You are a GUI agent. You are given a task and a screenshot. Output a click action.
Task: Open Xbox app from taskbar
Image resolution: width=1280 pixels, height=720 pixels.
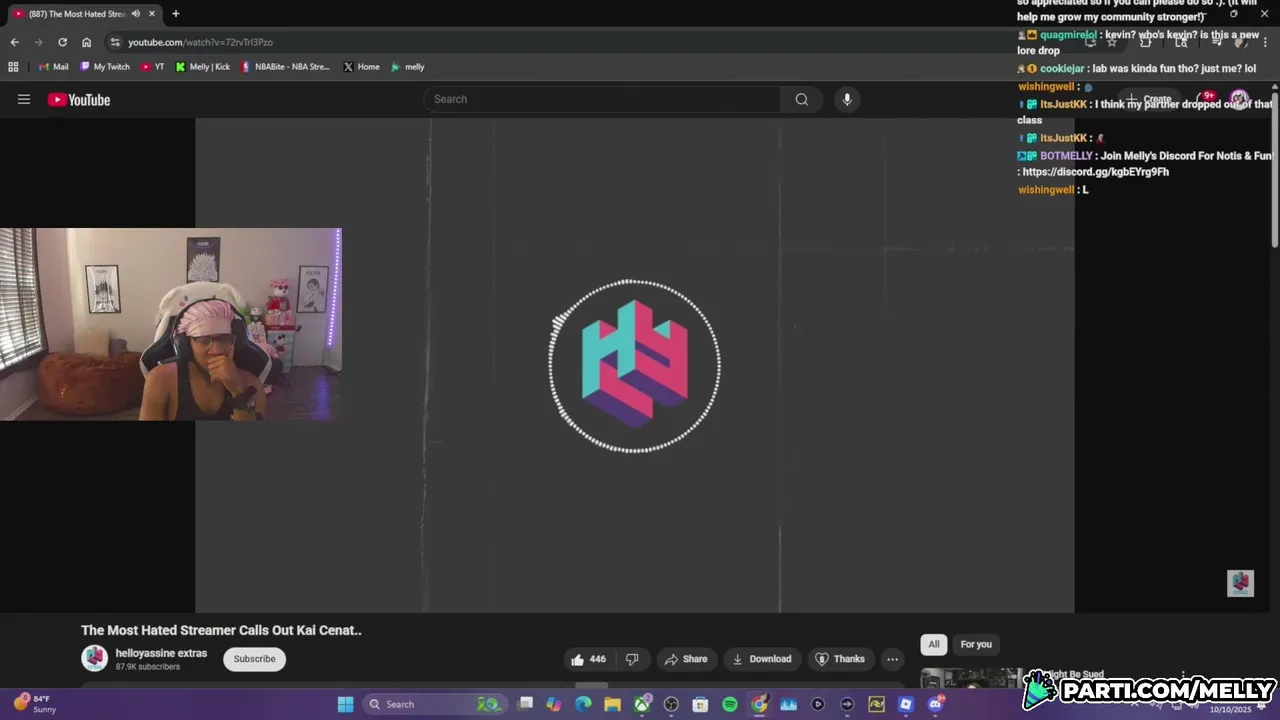642,704
